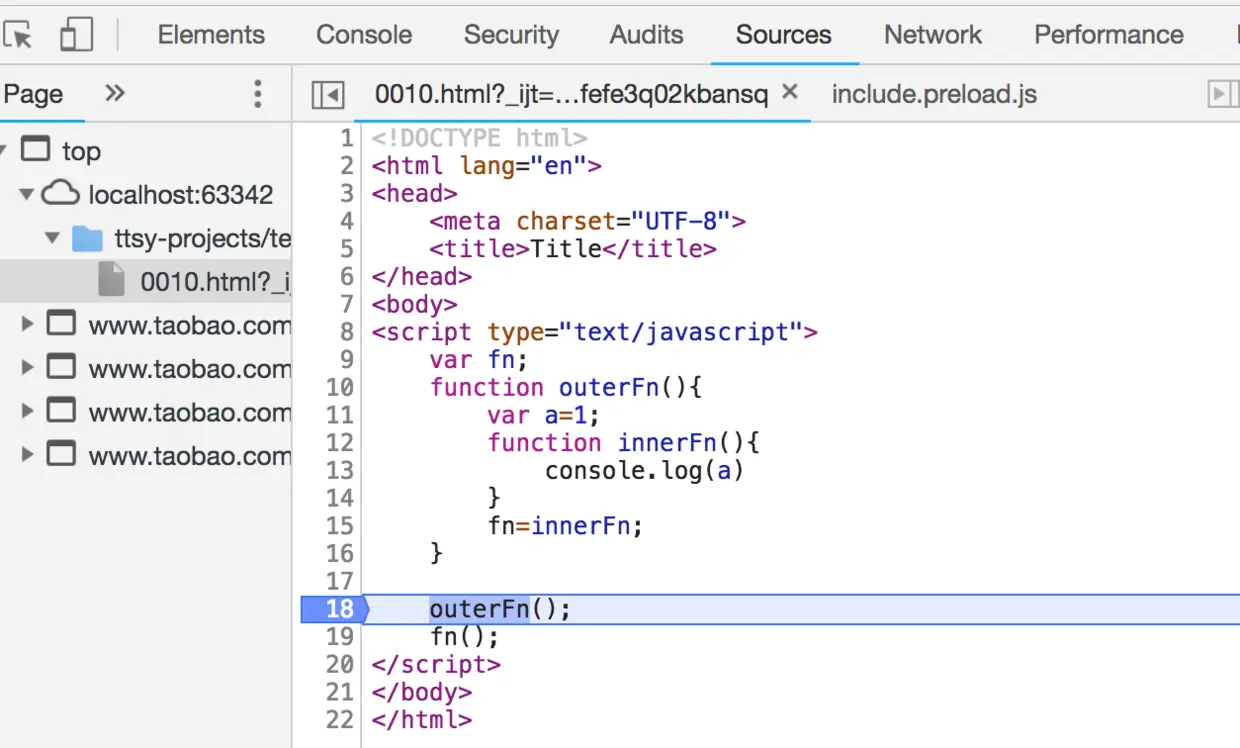1240x748 pixels.
Task: Switch to the Security tab
Action: (511, 35)
